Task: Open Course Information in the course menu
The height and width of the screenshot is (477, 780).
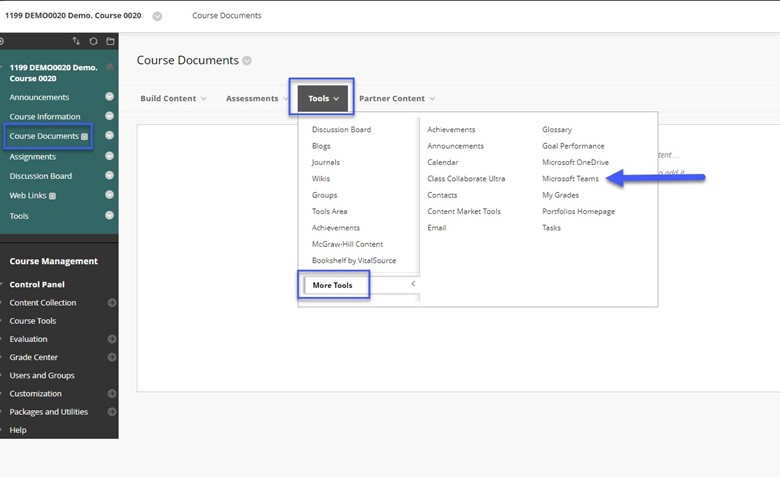Action: click(x=45, y=116)
